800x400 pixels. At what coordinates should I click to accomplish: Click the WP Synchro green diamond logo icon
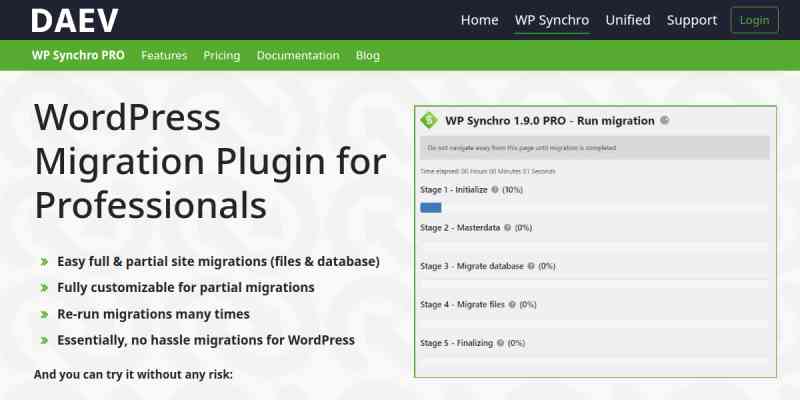pos(429,120)
